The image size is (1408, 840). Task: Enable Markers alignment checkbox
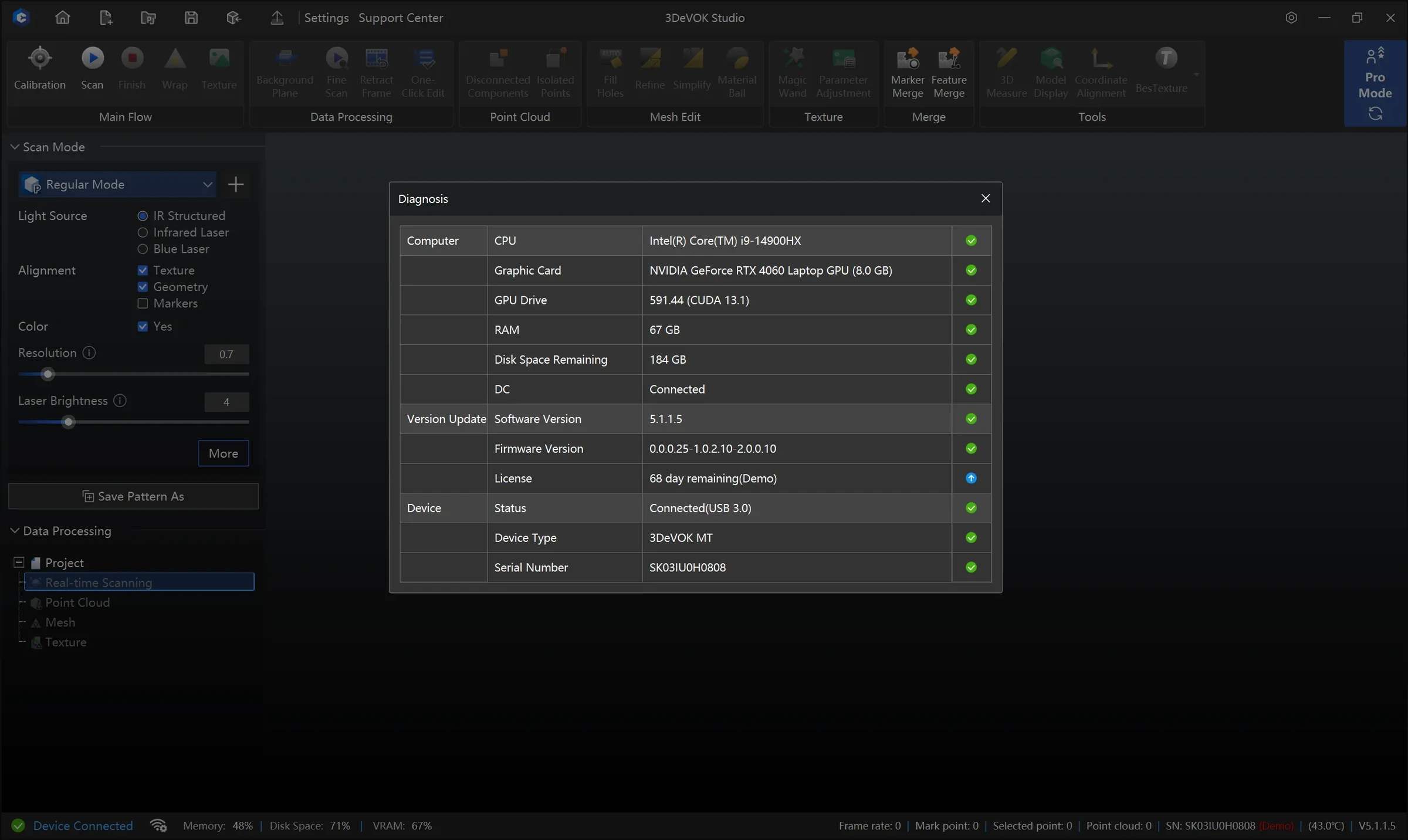143,303
